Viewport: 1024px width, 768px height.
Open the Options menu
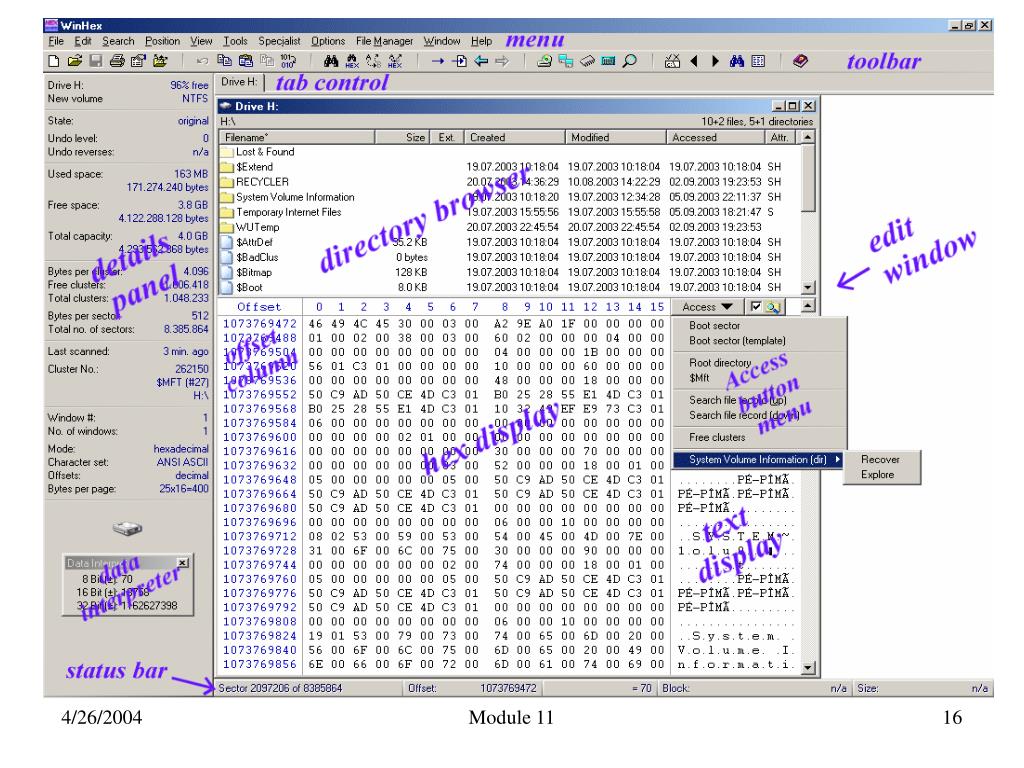(328, 40)
